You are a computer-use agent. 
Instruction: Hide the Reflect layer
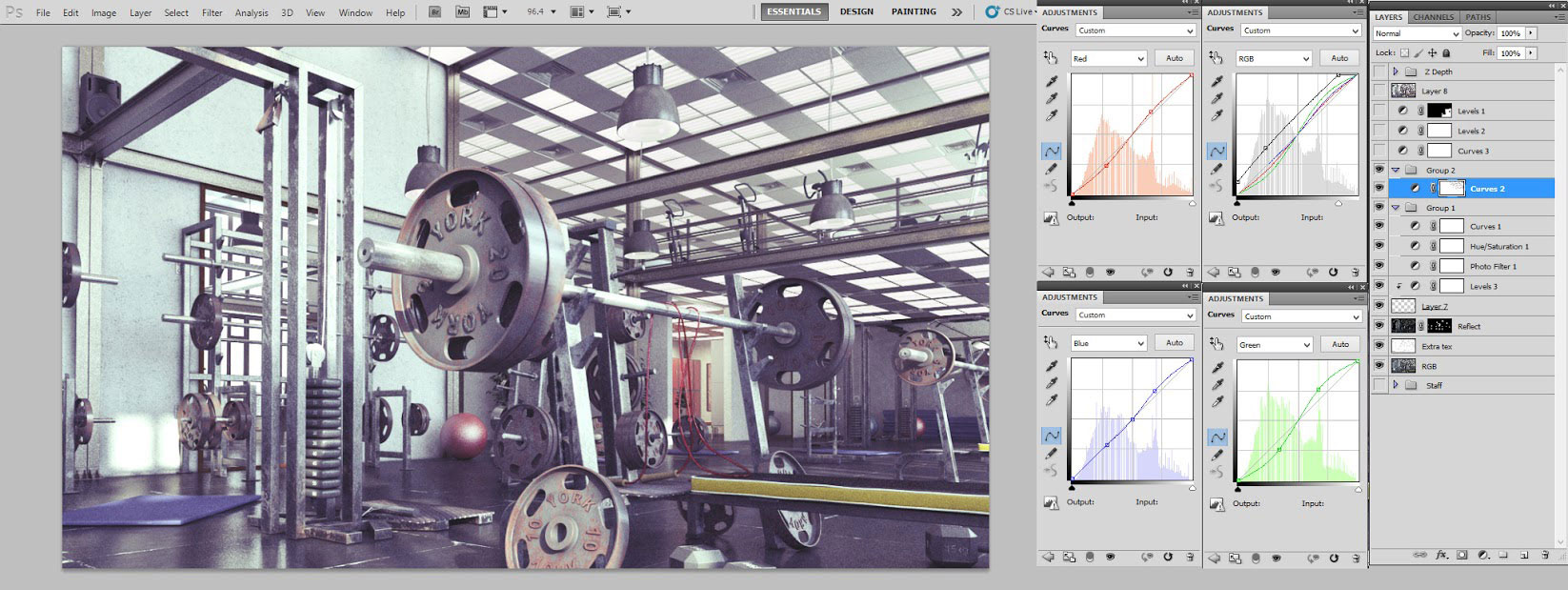coord(1378,326)
